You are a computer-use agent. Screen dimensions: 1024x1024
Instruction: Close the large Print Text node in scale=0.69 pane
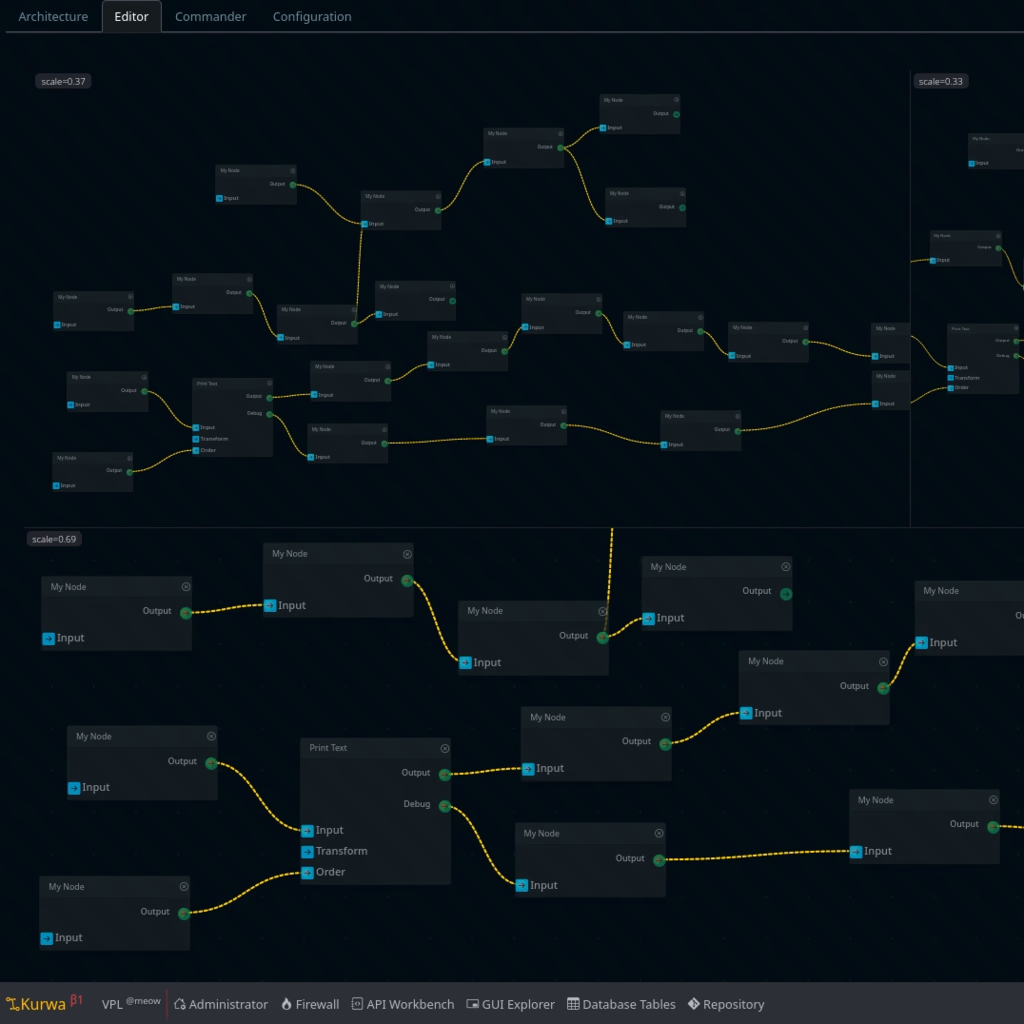coord(445,748)
